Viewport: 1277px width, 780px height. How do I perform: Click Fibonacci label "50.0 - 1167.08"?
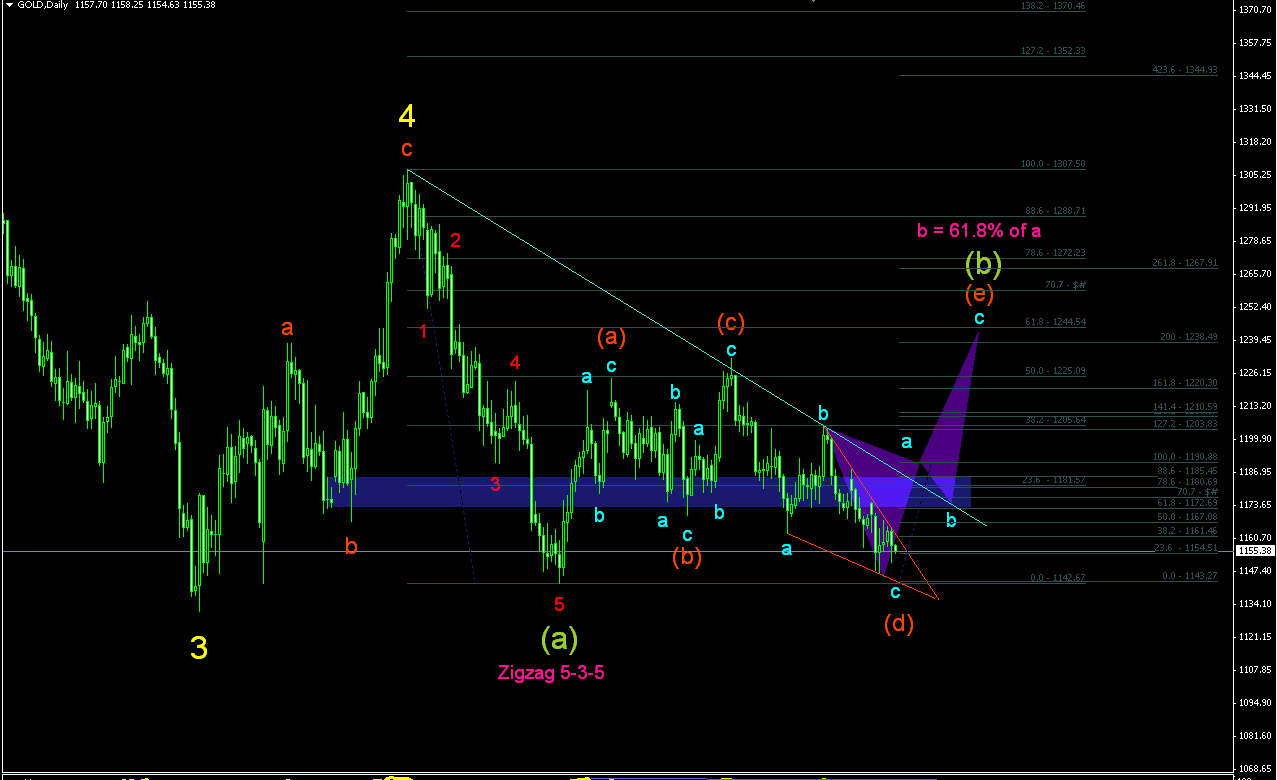1187,517
